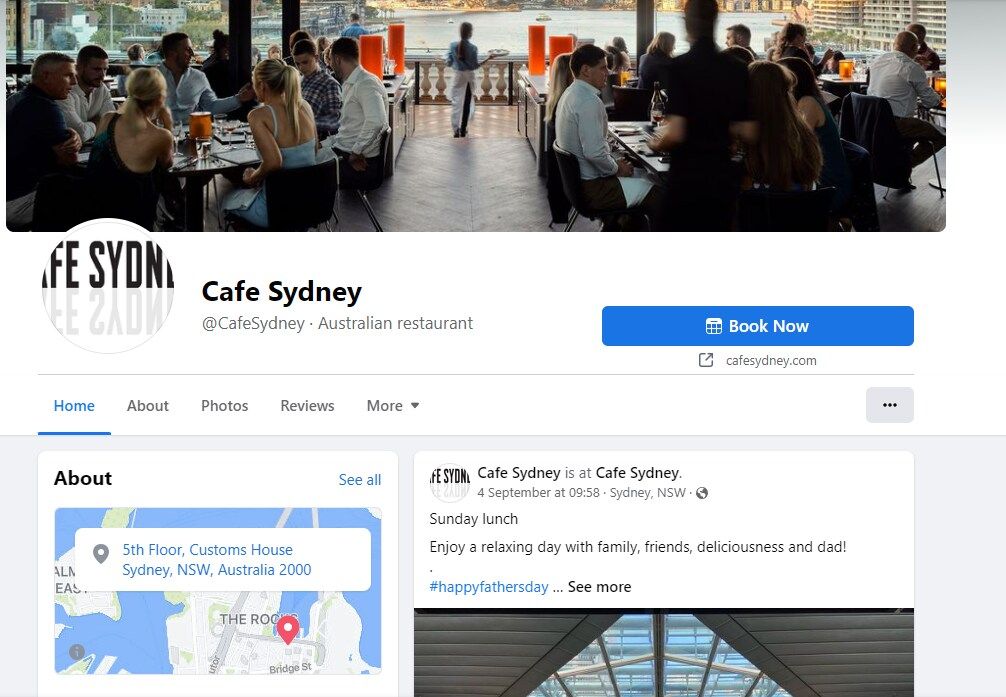Click the map info icon in corner
1006x697 pixels.
[77, 651]
